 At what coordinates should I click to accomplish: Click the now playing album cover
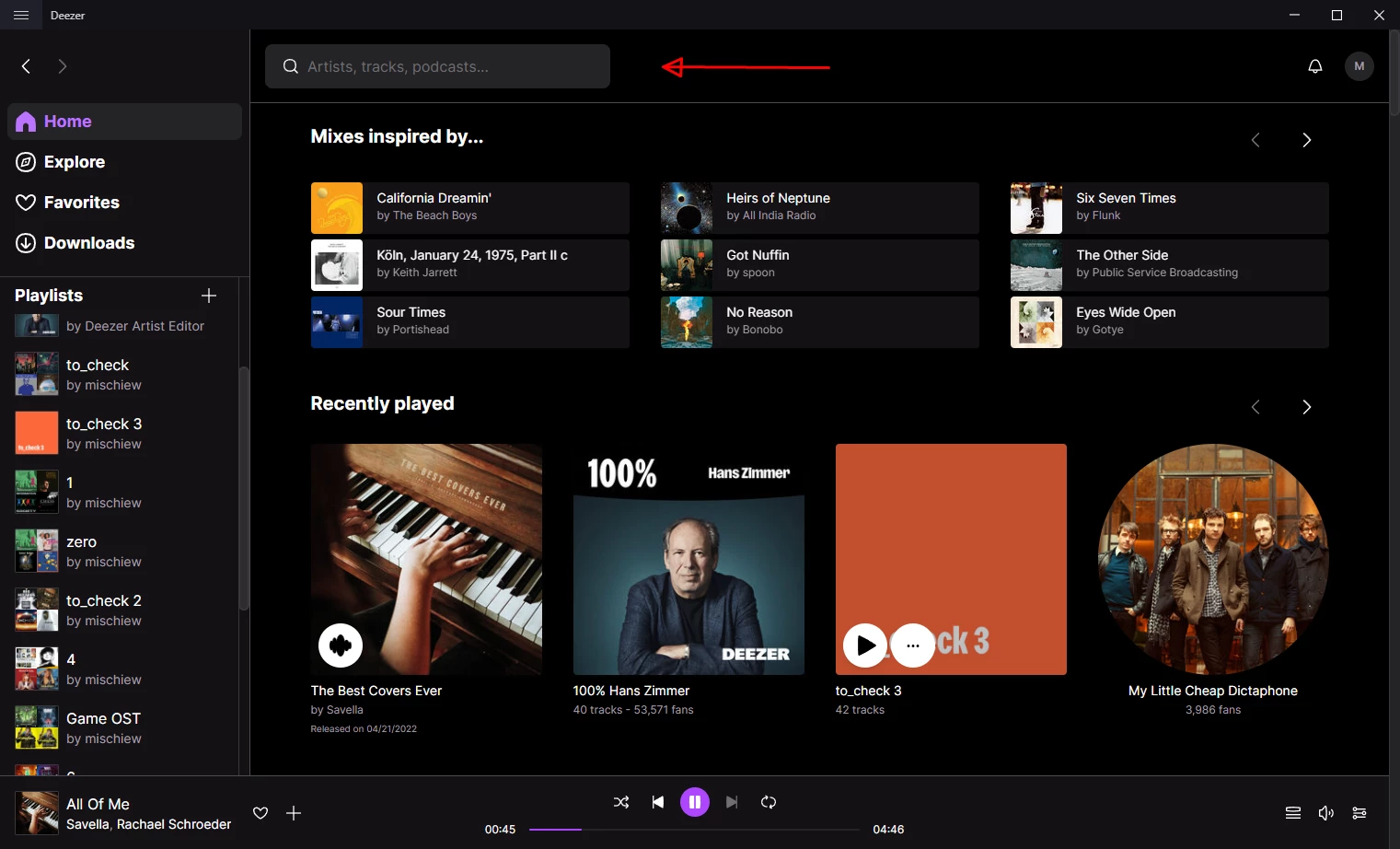tap(37, 813)
